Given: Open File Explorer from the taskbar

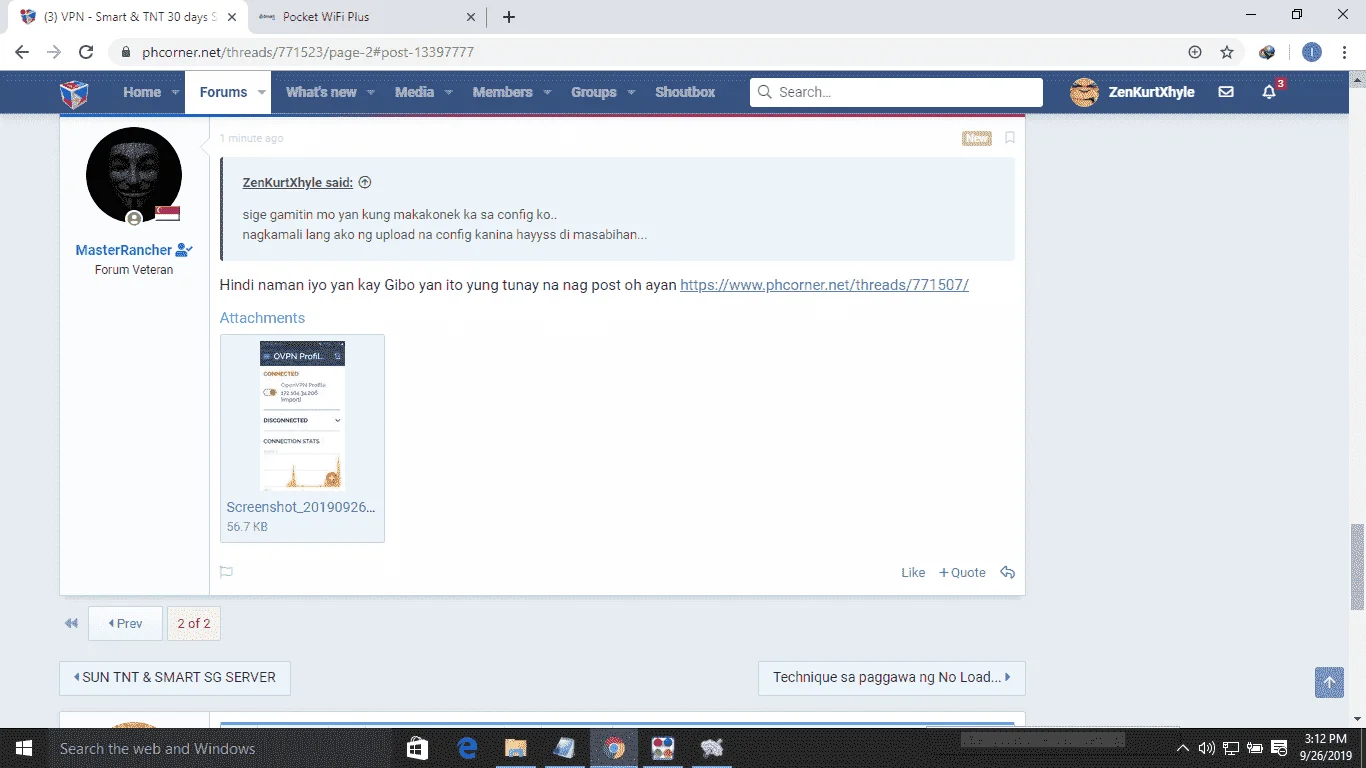Looking at the screenshot, I should coord(515,748).
